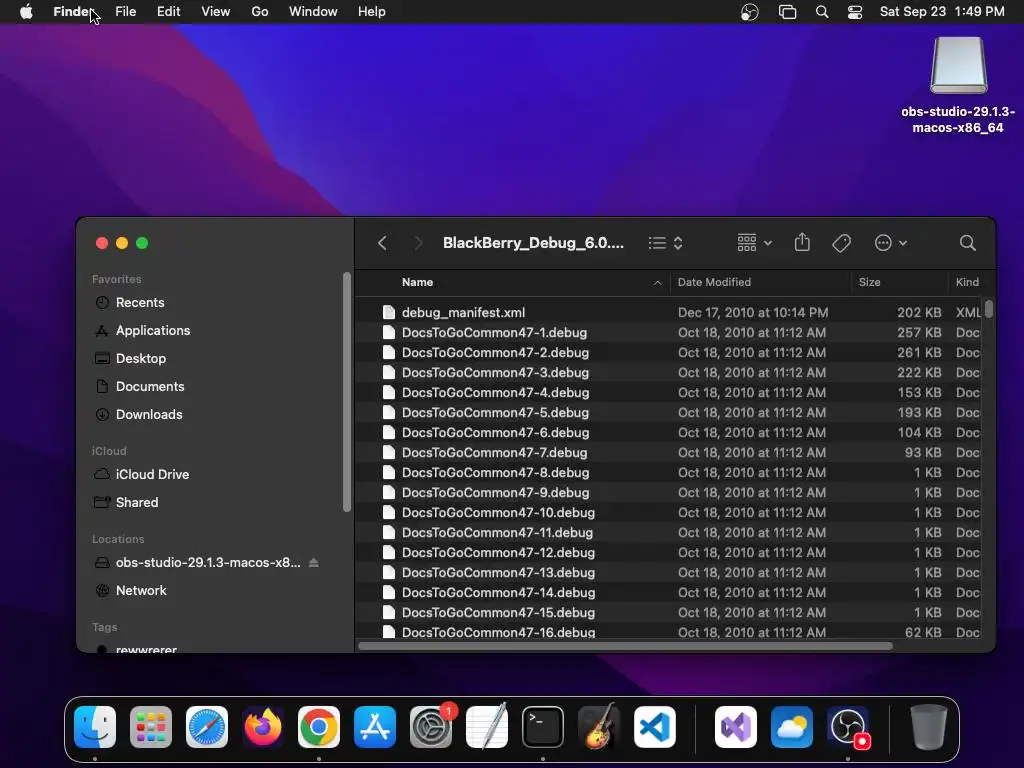Click the vertical scrollbar of file list
The image size is (1024, 768).
point(989,308)
